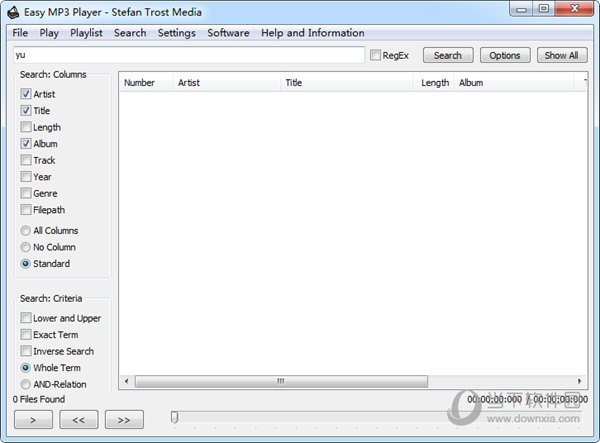Sort by the Number column header
This screenshot has height=443, width=600.
146,83
